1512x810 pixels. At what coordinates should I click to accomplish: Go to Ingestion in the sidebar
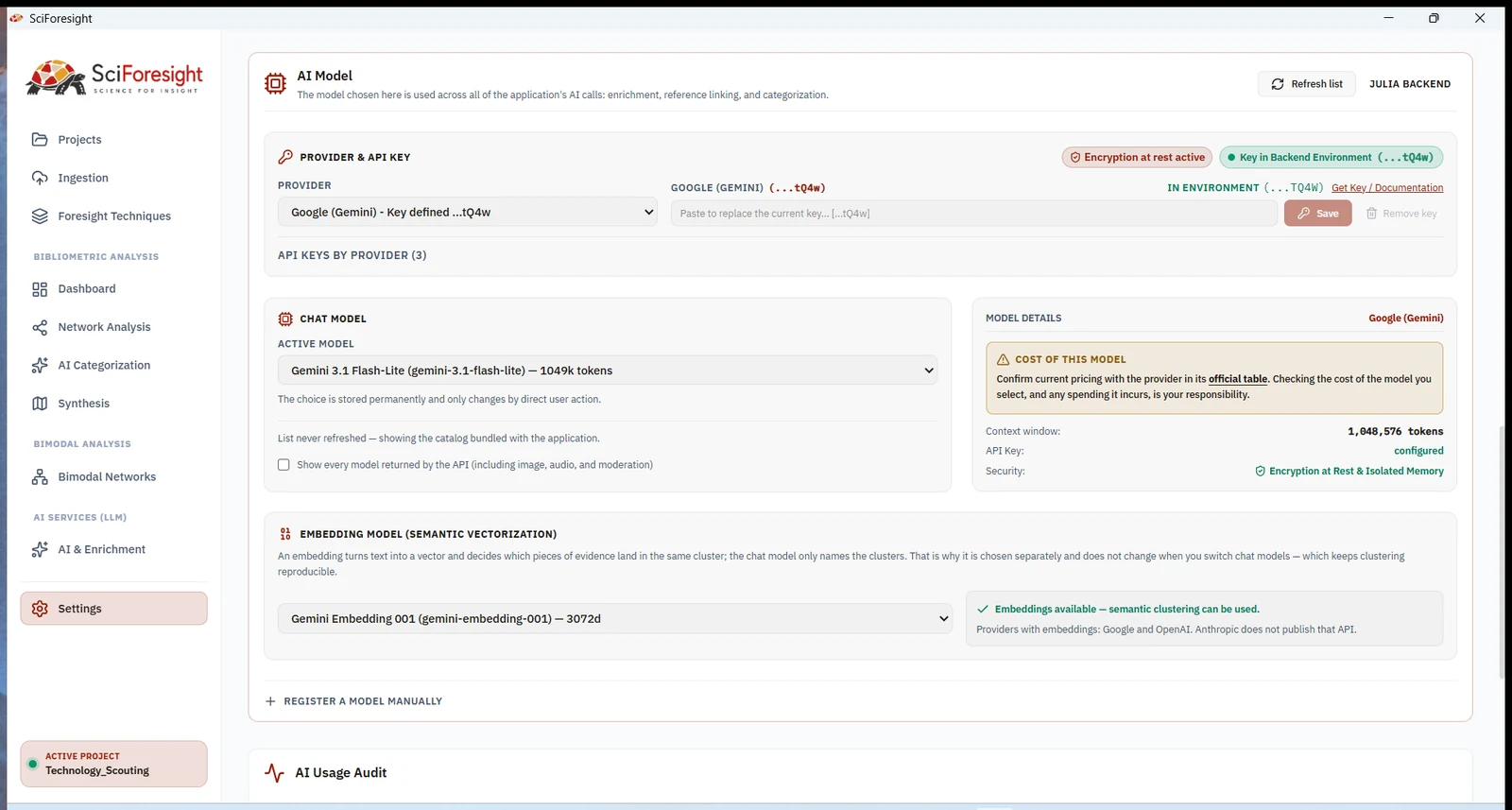pos(113,178)
